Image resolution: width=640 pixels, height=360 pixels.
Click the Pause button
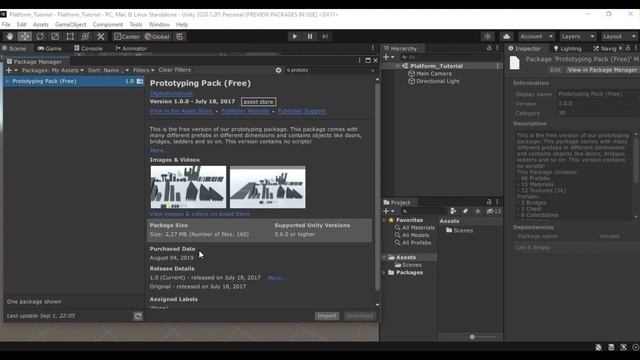[310, 36]
